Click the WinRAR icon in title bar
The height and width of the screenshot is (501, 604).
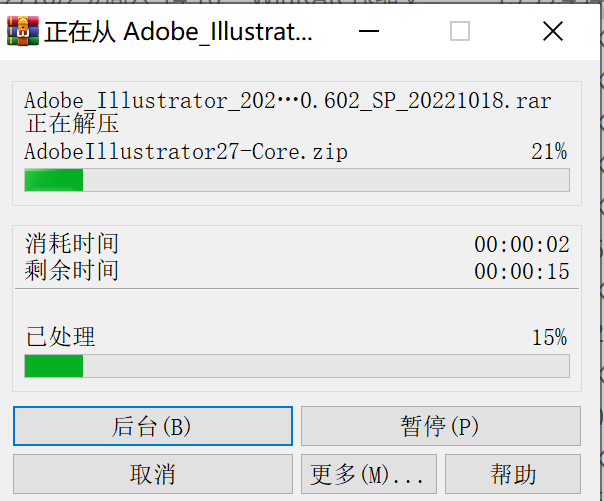coord(23,31)
